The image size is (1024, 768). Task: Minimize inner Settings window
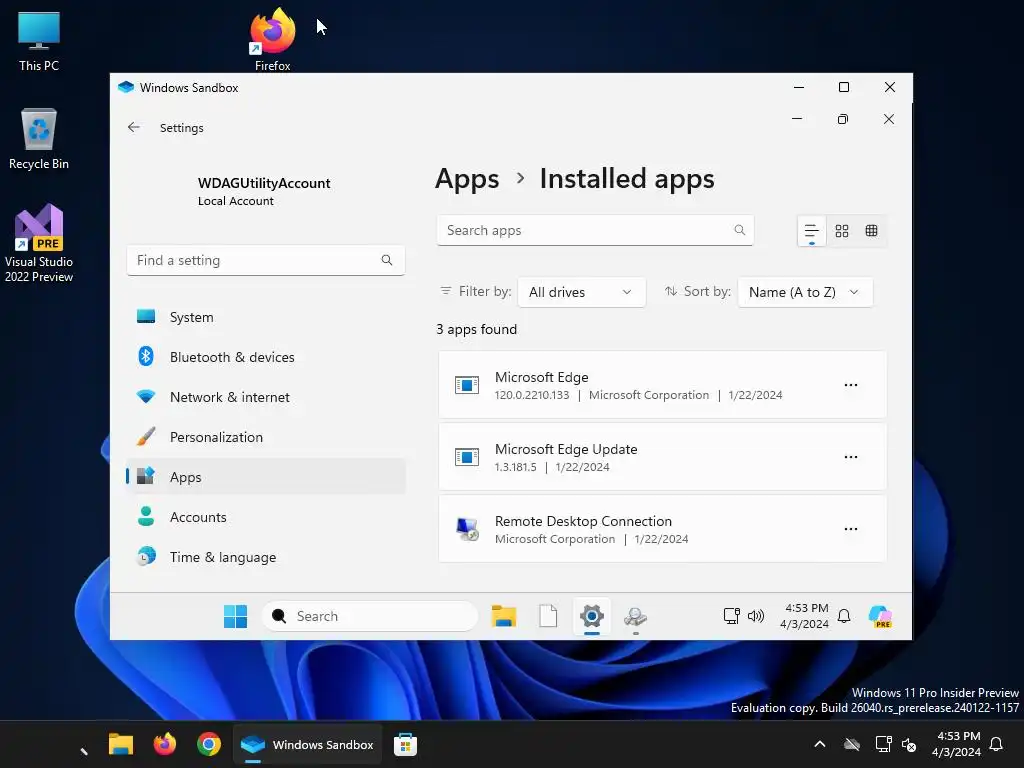797,119
